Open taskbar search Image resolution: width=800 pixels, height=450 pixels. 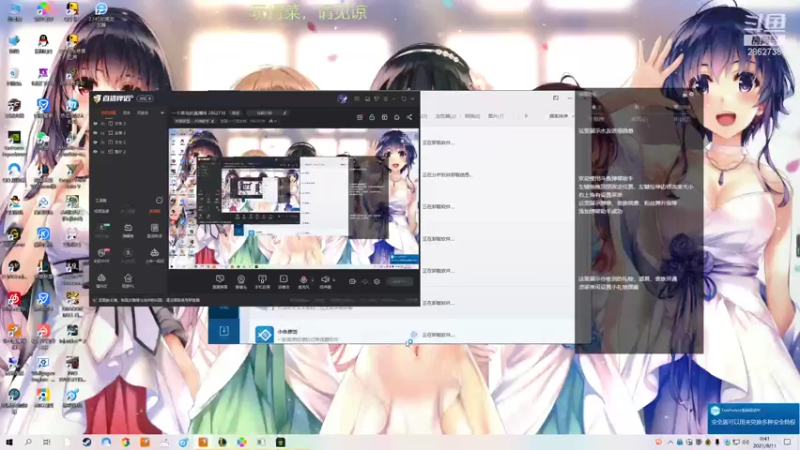(x=28, y=442)
